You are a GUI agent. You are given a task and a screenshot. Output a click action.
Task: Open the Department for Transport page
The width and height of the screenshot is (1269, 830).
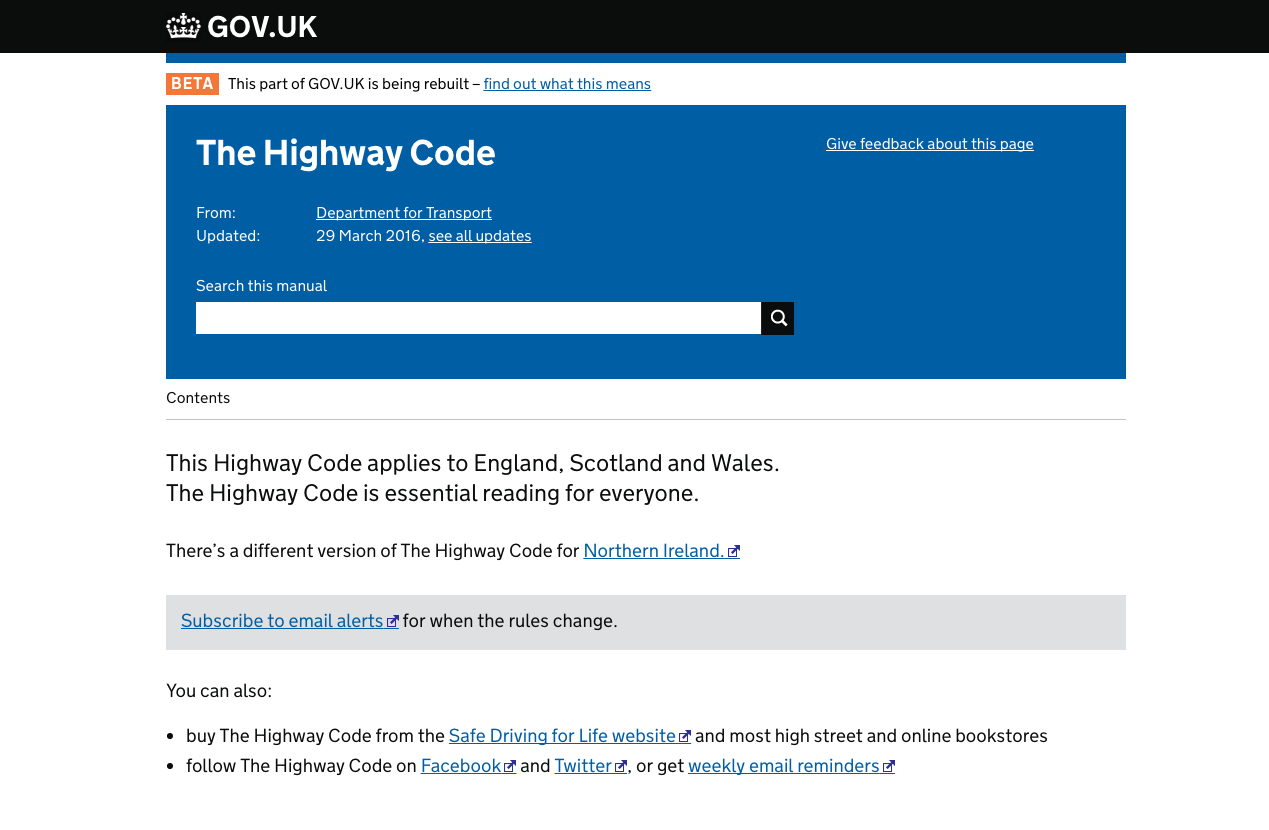404,213
